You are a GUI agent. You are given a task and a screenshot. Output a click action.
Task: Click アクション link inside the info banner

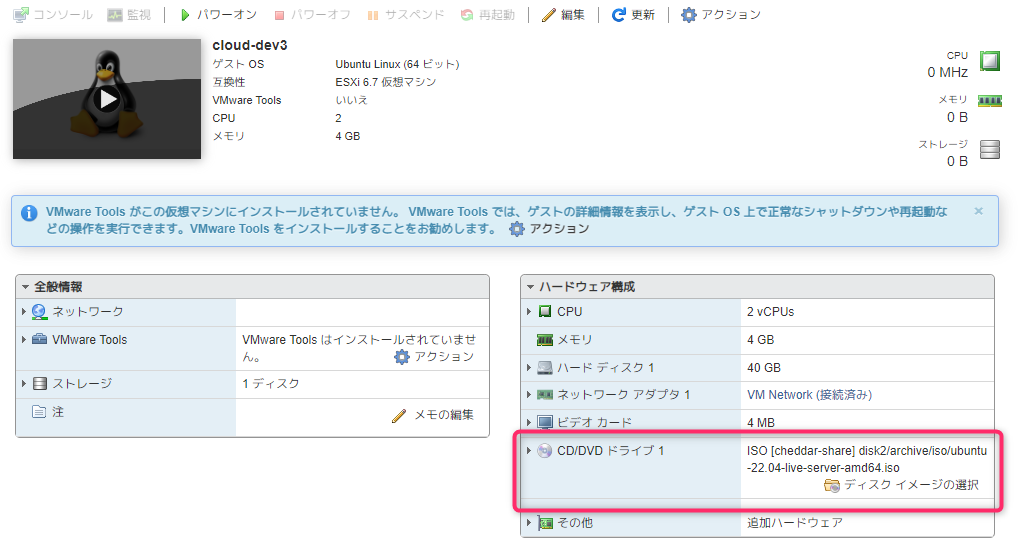(559, 229)
